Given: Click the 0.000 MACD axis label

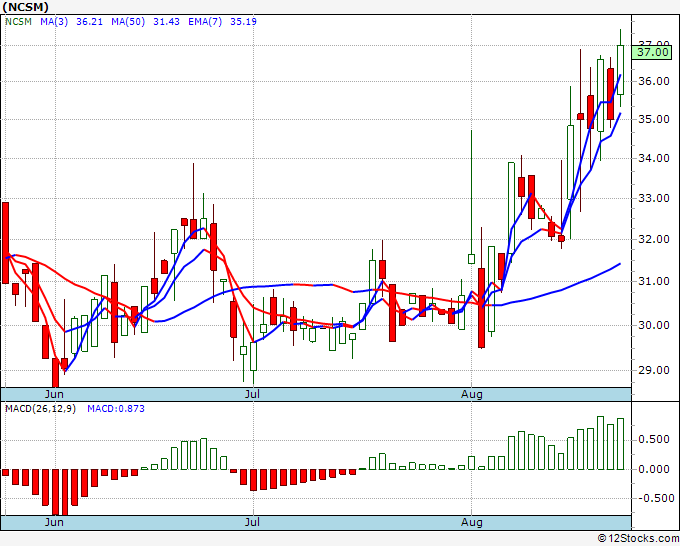Looking at the screenshot, I should (654, 469).
